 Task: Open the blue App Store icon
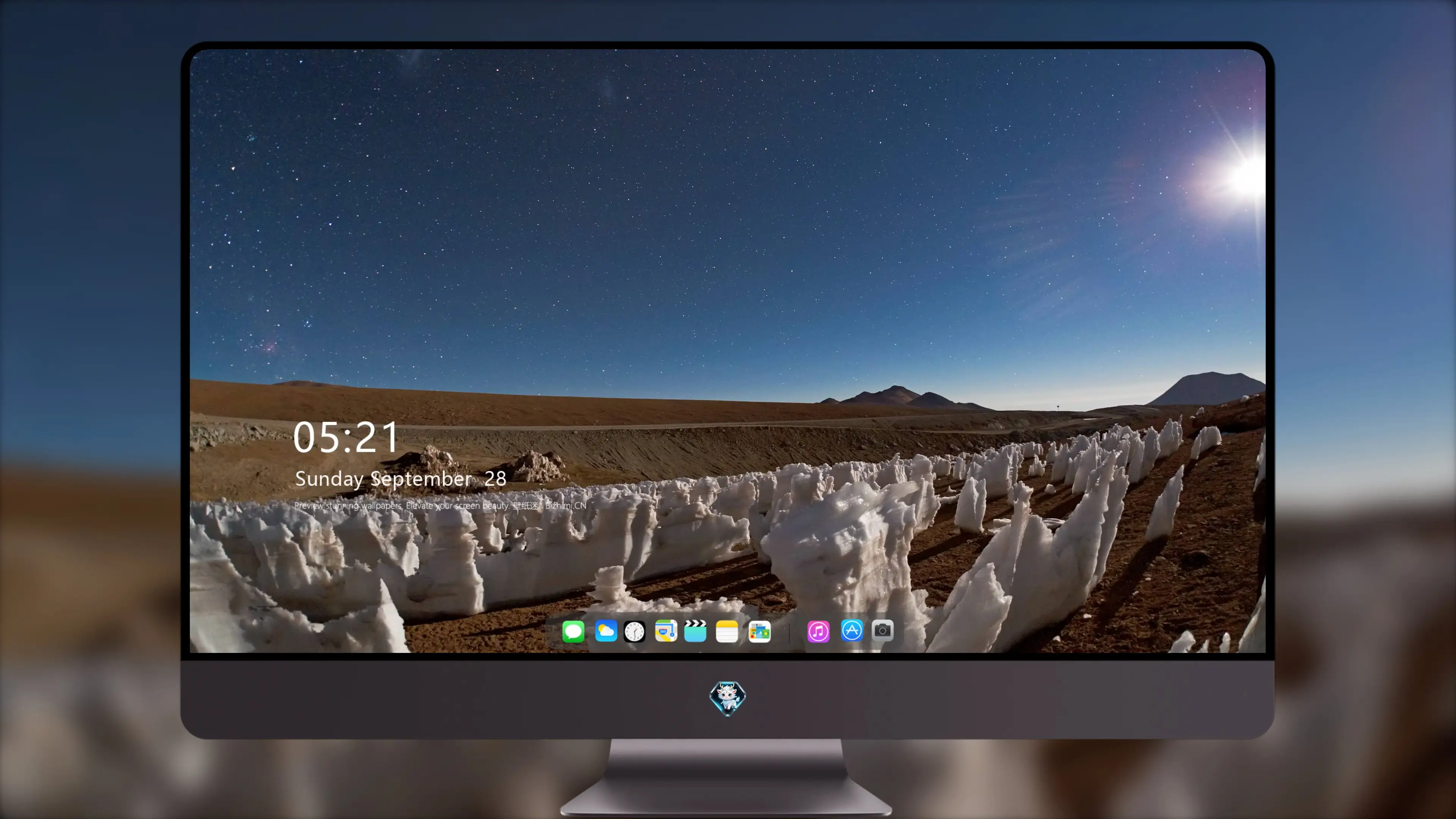click(852, 630)
